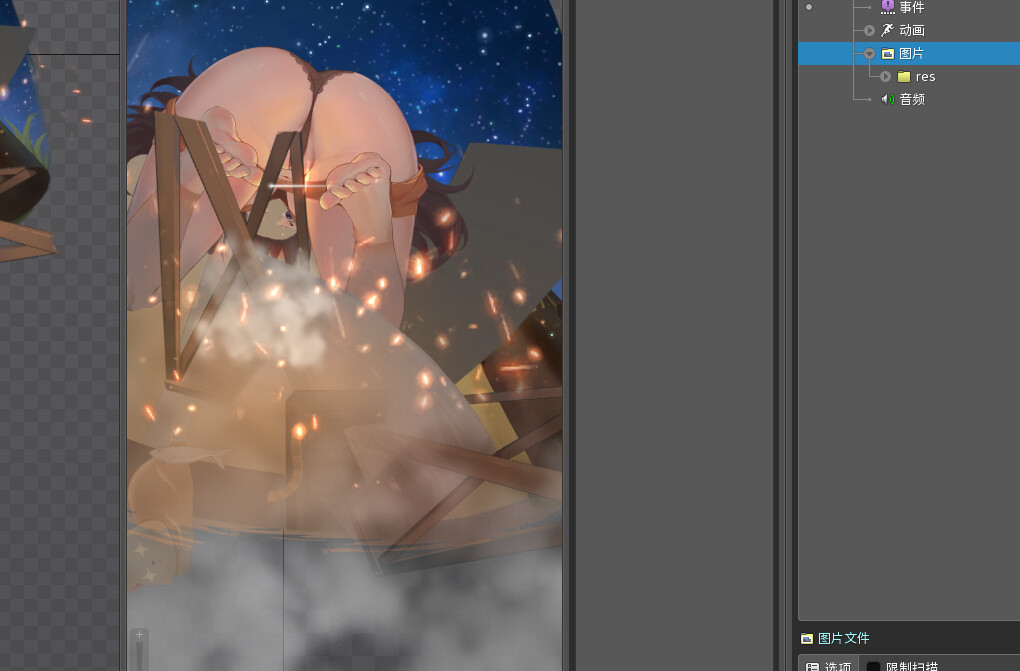This screenshot has width=1020, height=671.
Task: Click the purple Events (事件) icon
Action: tap(887, 7)
